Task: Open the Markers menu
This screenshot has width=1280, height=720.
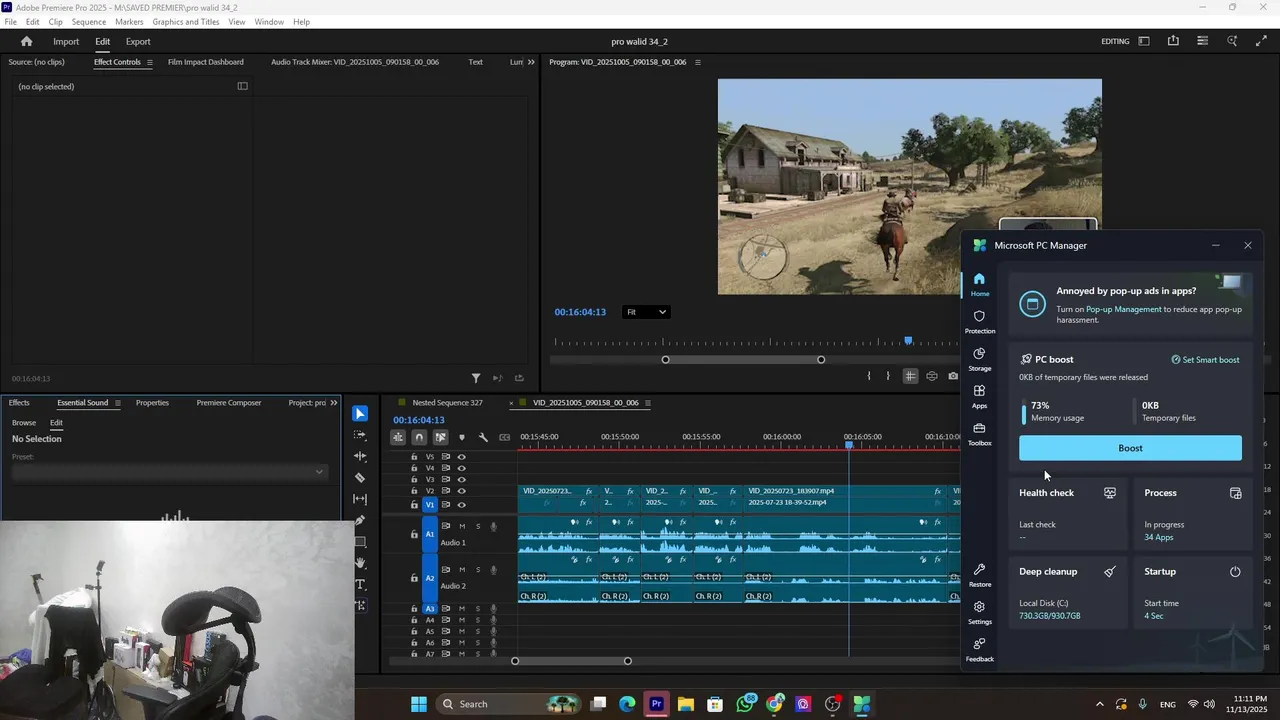Action: click(129, 22)
